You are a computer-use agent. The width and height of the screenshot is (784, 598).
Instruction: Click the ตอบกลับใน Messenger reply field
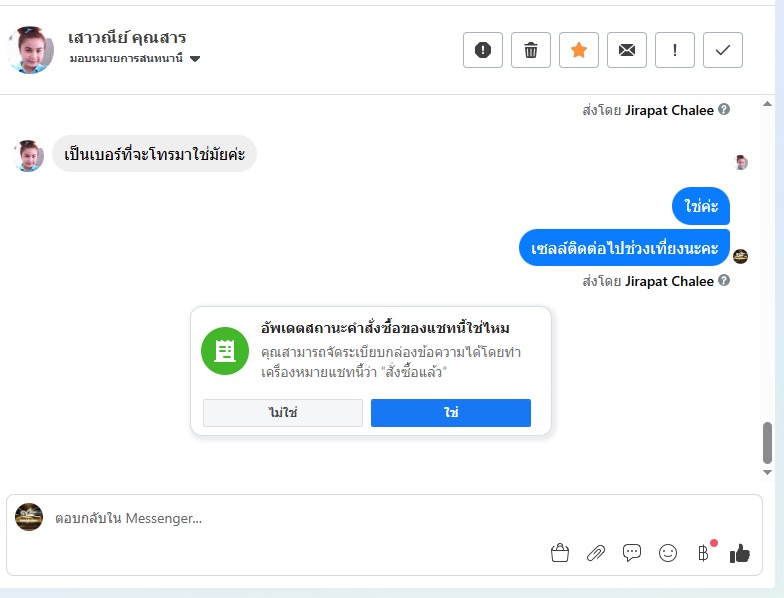(x=300, y=518)
